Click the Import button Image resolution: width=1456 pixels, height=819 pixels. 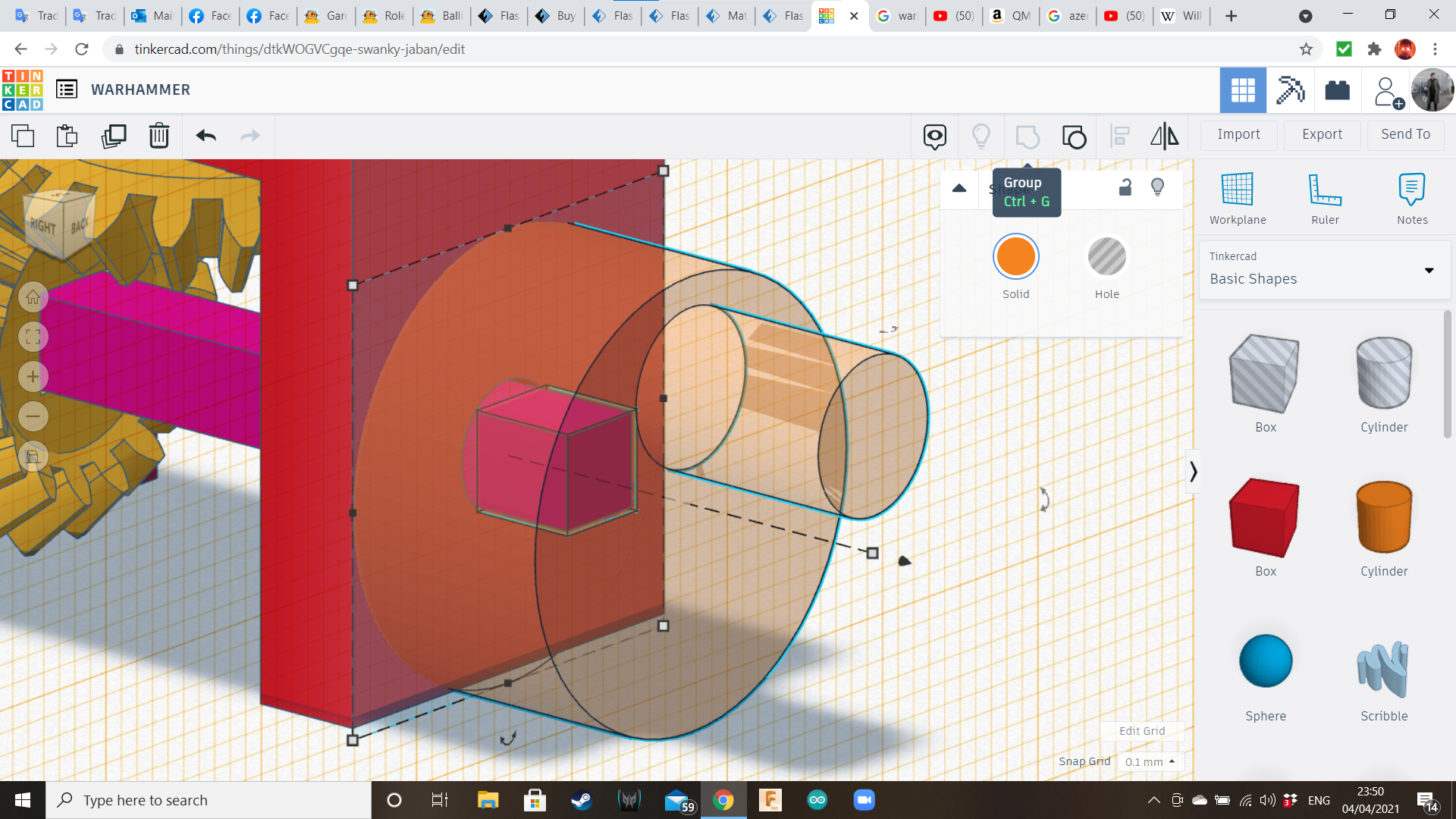1238,134
